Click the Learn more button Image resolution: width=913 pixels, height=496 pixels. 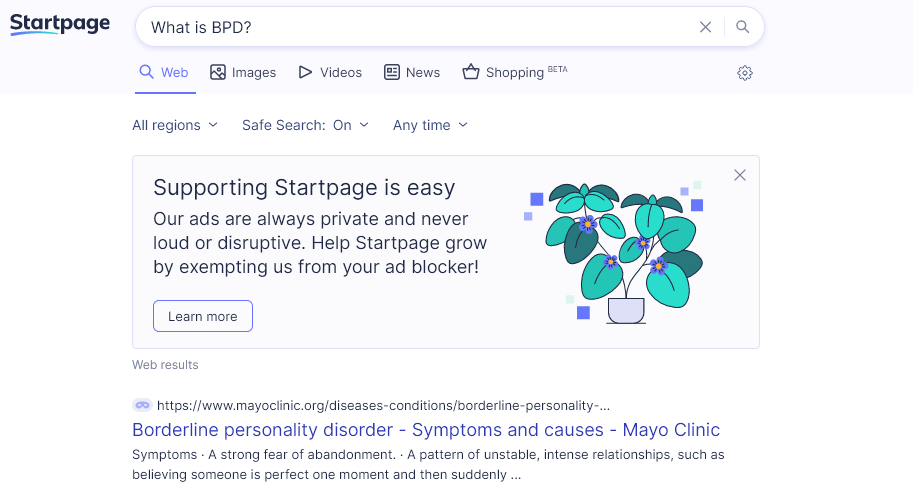click(x=203, y=316)
